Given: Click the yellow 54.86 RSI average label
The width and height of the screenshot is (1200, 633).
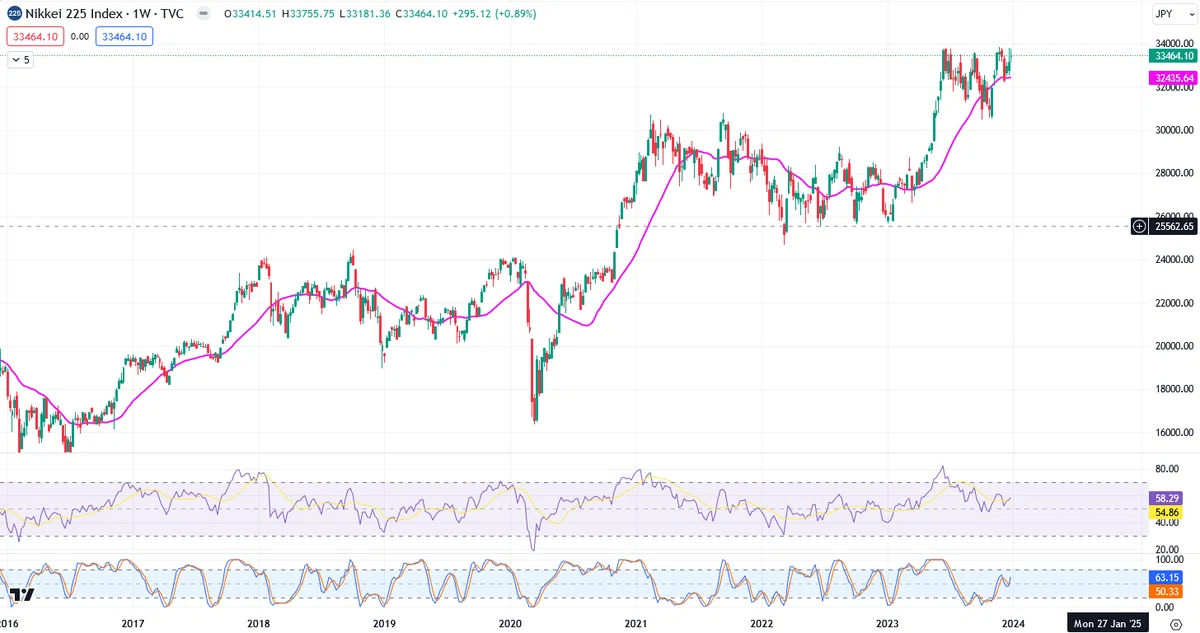Looking at the screenshot, I should click(1164, 511).
